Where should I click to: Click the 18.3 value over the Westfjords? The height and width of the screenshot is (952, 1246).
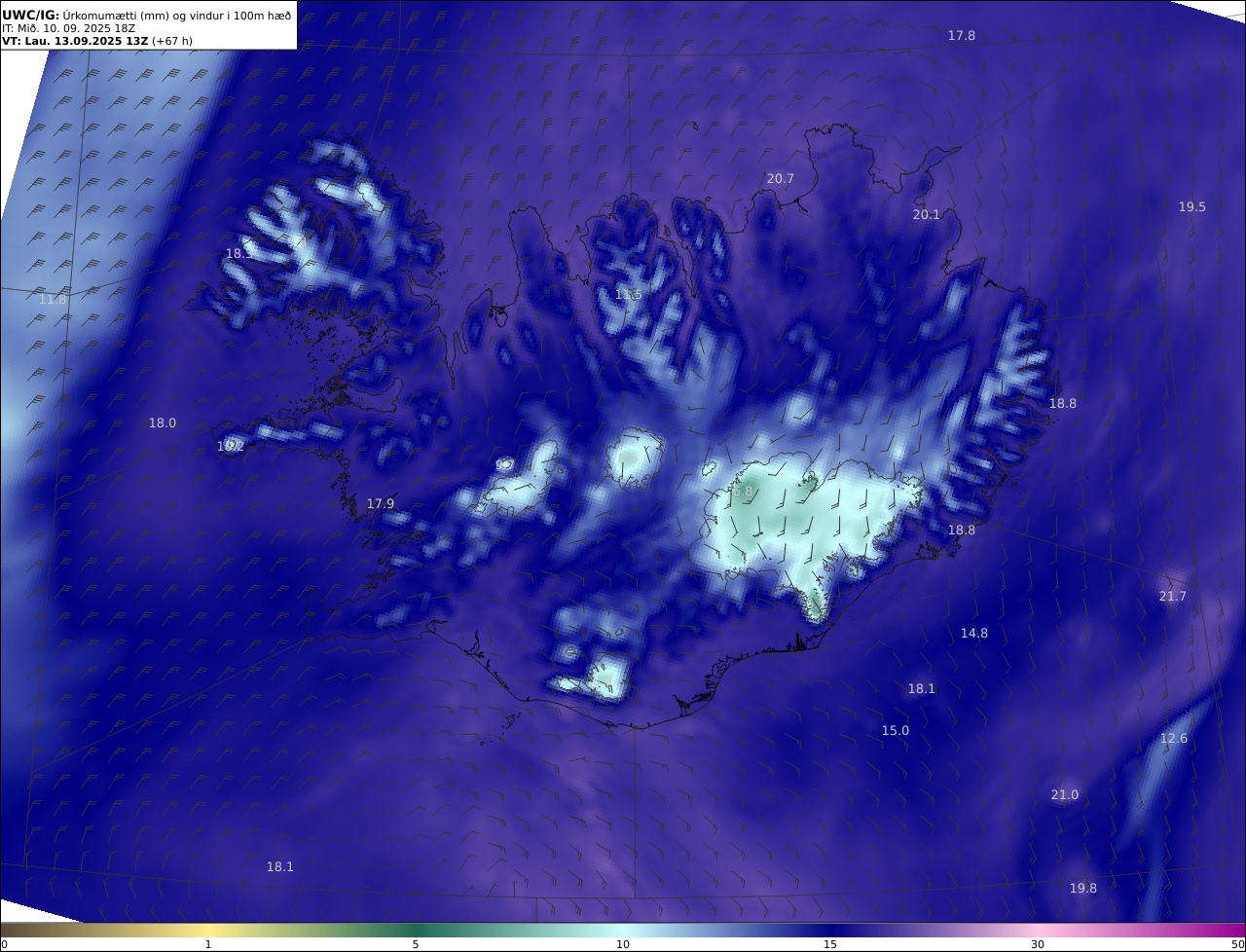pyautogui.click(x=239, y=253)
